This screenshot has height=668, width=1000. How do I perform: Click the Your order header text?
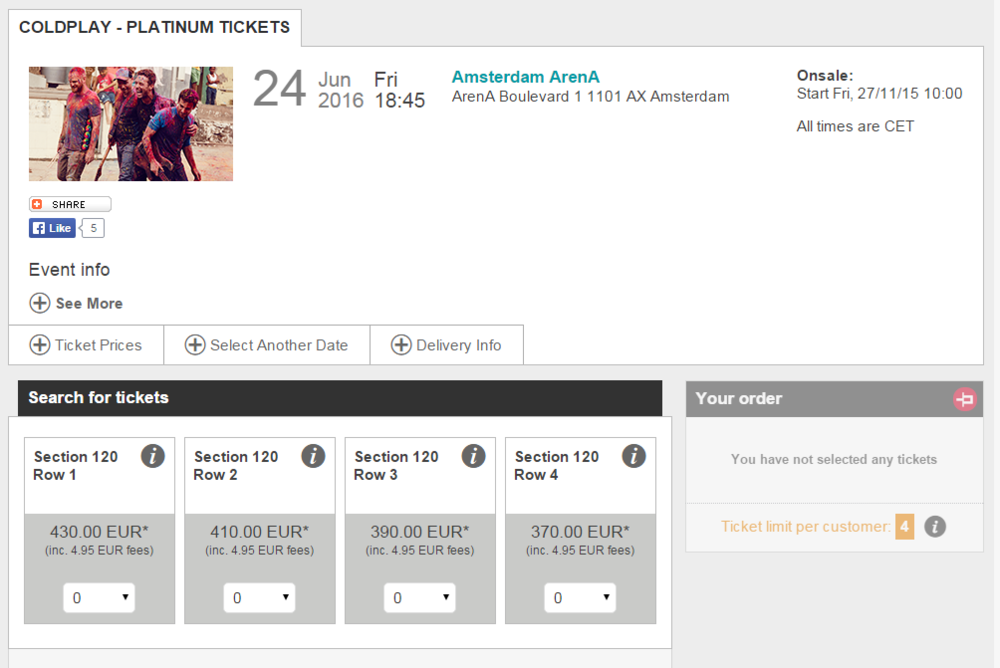click(739, 399)
